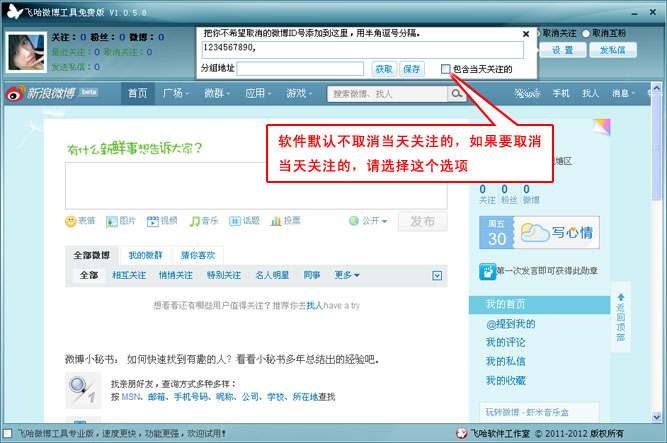The image size is (667, 443).
Task: Click the 获取 button
Action: point(384,69)
